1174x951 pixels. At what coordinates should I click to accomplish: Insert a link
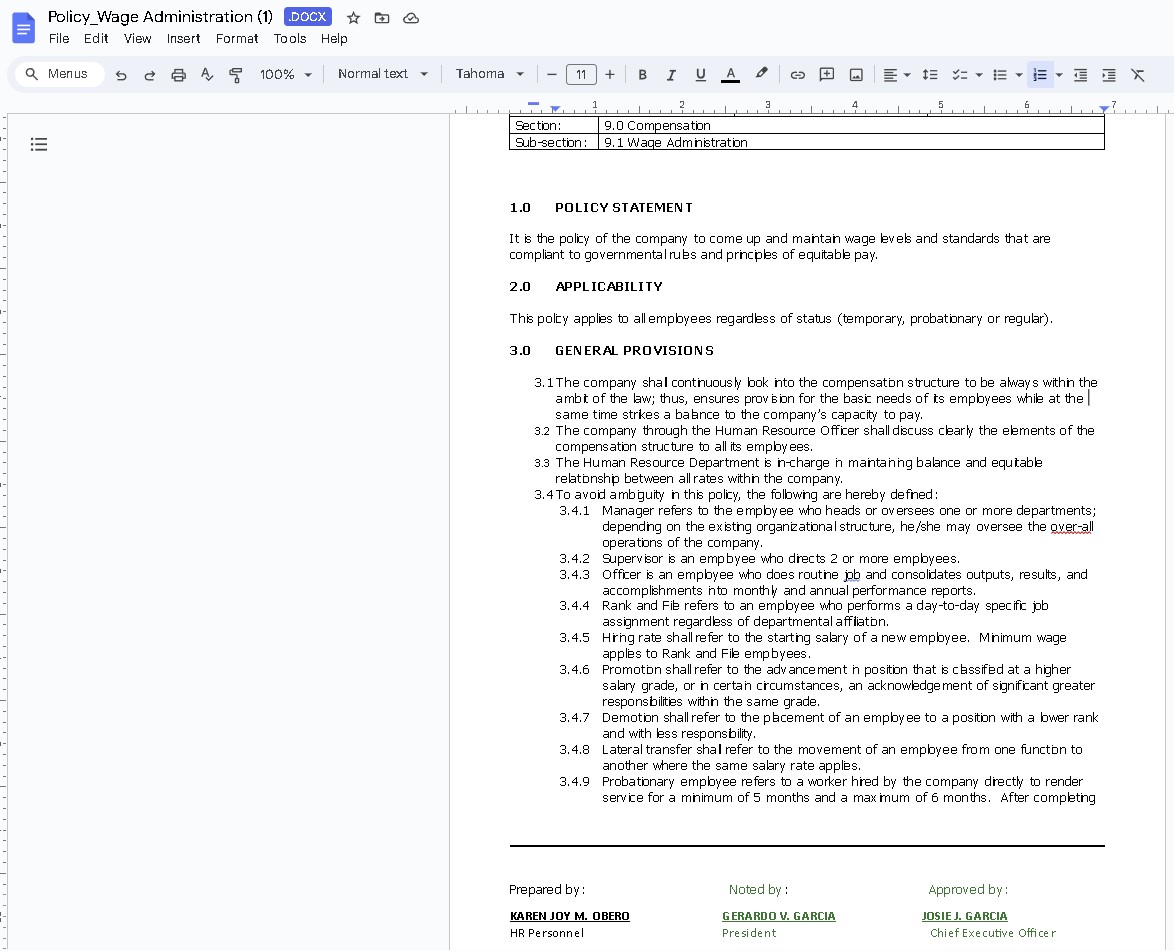tap(797, 75)
